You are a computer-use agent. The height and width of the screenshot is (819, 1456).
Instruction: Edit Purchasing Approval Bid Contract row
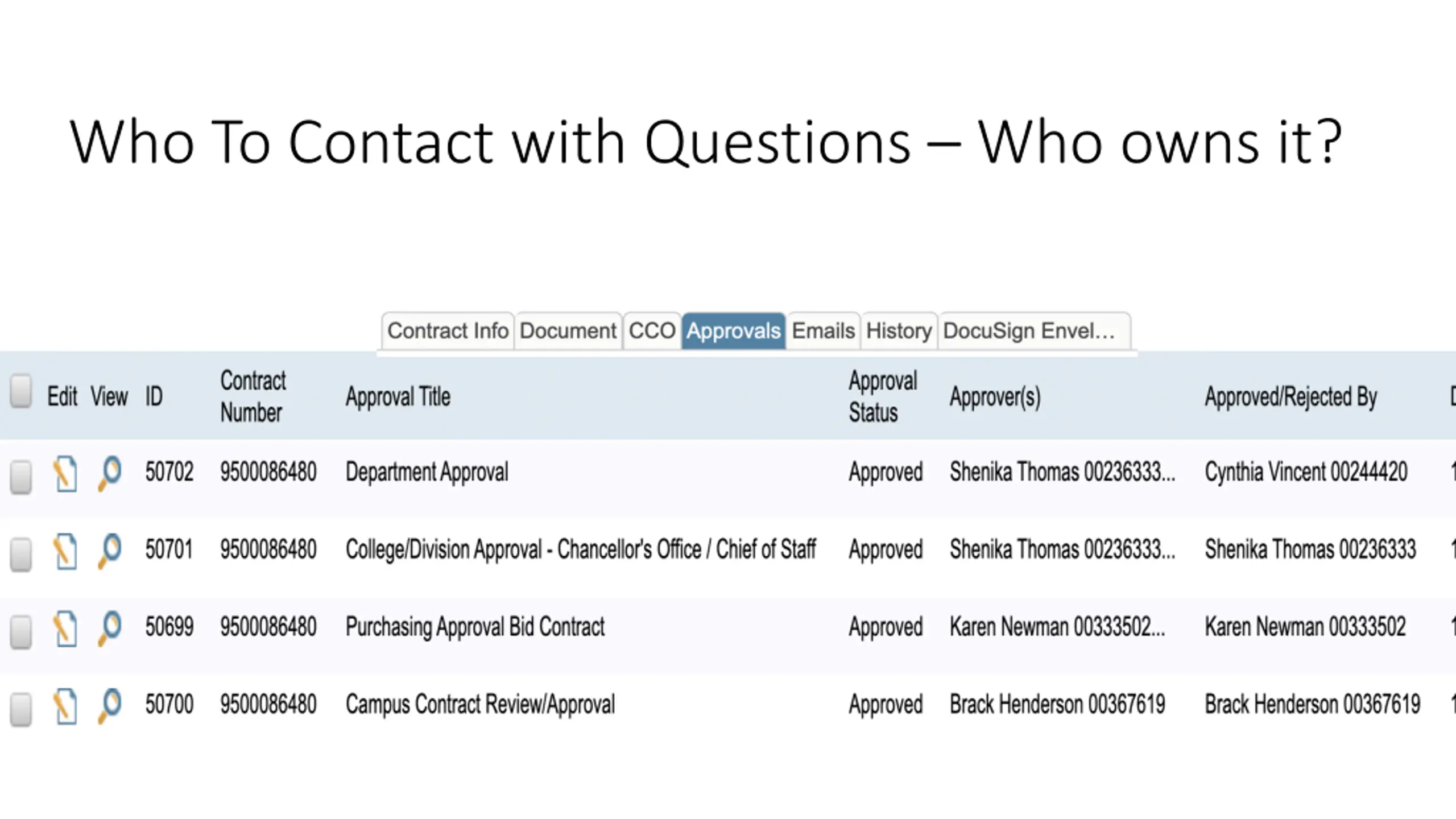pos(65,628)
